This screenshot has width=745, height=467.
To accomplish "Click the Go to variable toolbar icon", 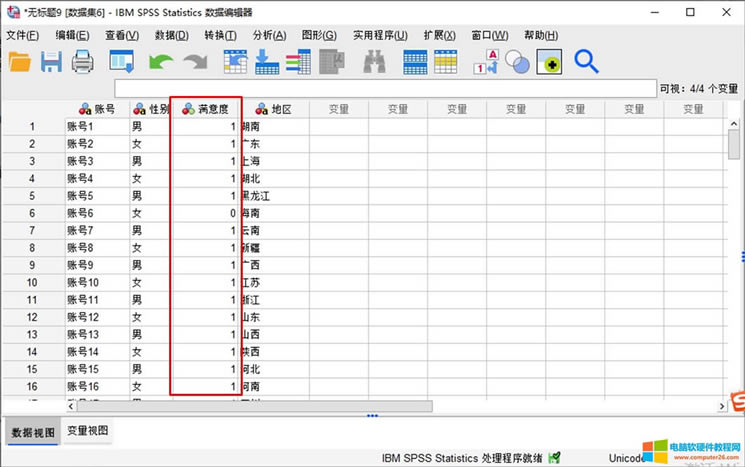I will point(267,62).
